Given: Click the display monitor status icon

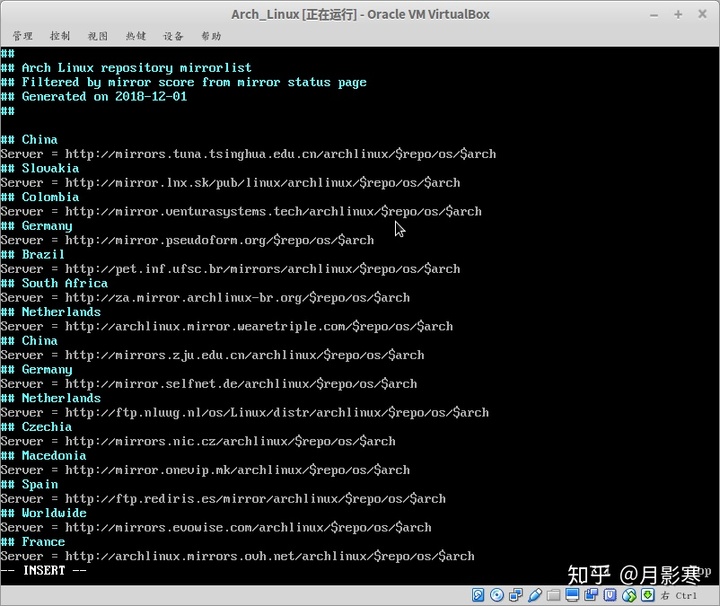Looking at the screenshot, I should coord(572,595).
